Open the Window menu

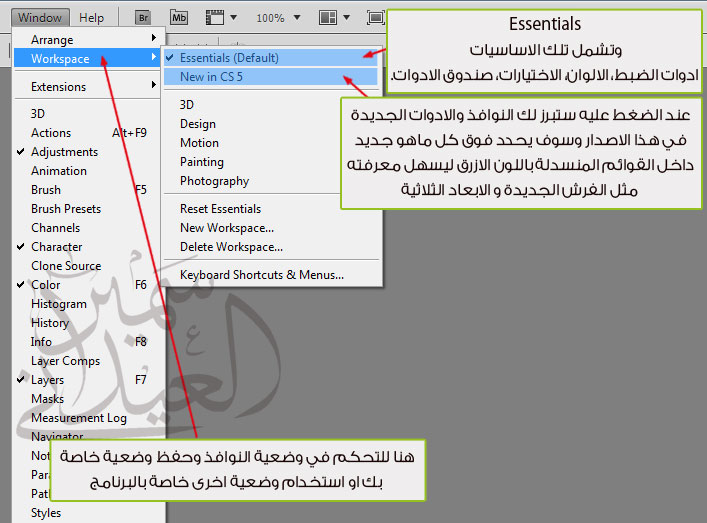click(40, 18)
